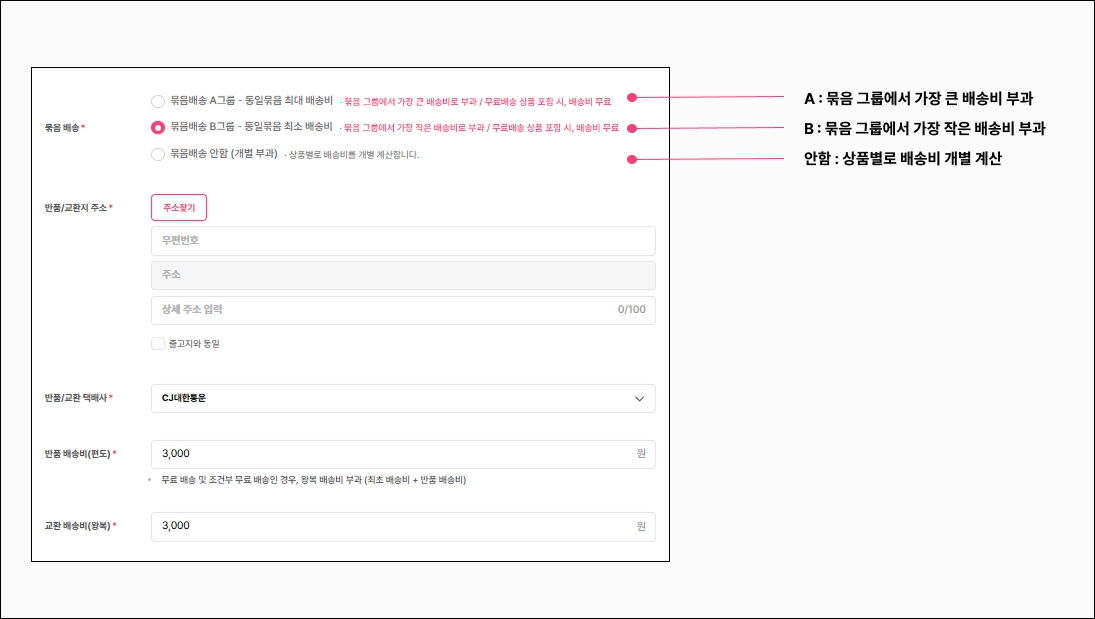Screen dimensions: 1095x619
Task: Select 묶음배송 A그룹 최대 배송비 radio
Action: [x=158, y=101]
